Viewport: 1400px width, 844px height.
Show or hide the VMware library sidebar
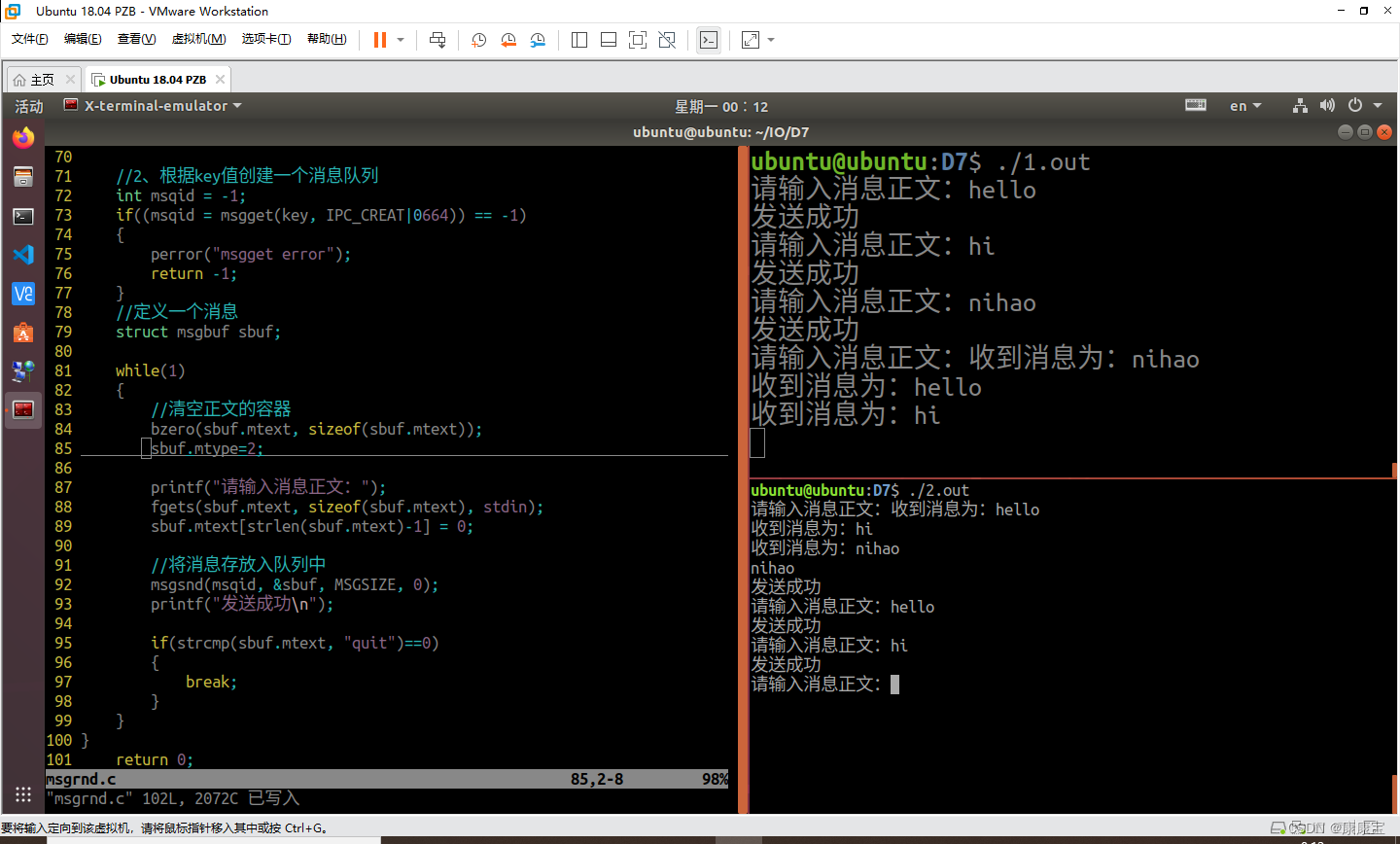579,40
